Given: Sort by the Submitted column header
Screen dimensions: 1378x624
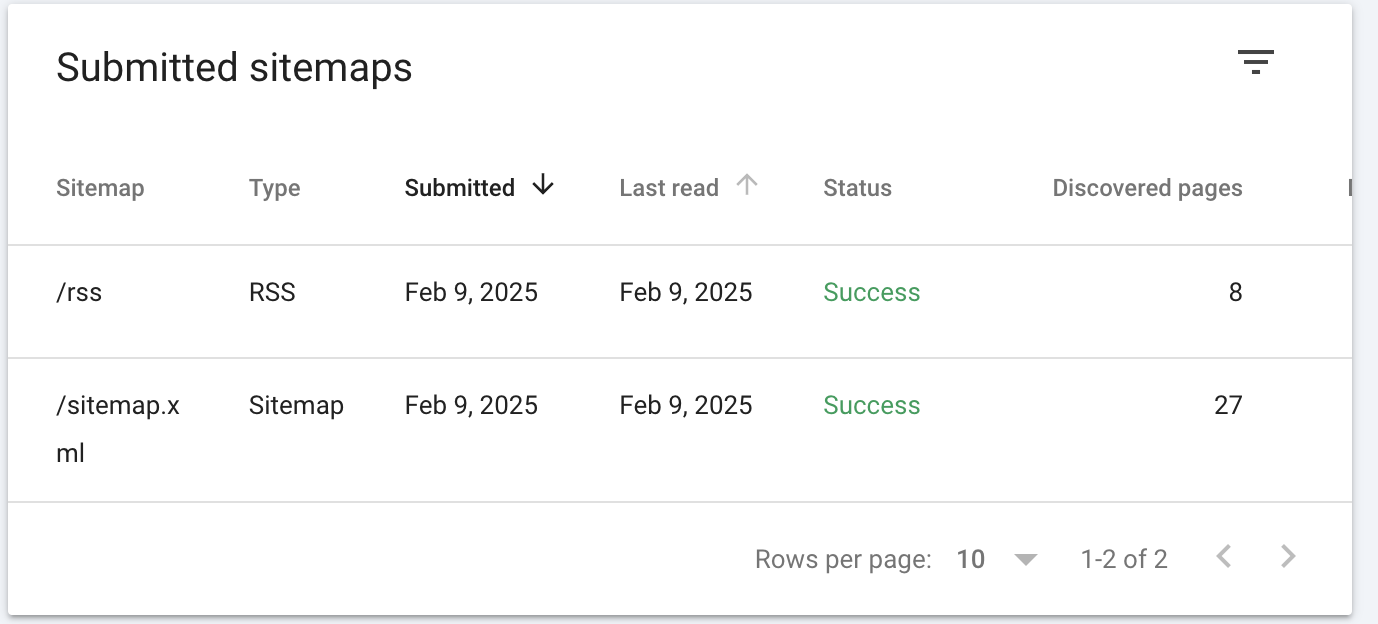Looking at the screenshot, I should [x=460, y=188].
